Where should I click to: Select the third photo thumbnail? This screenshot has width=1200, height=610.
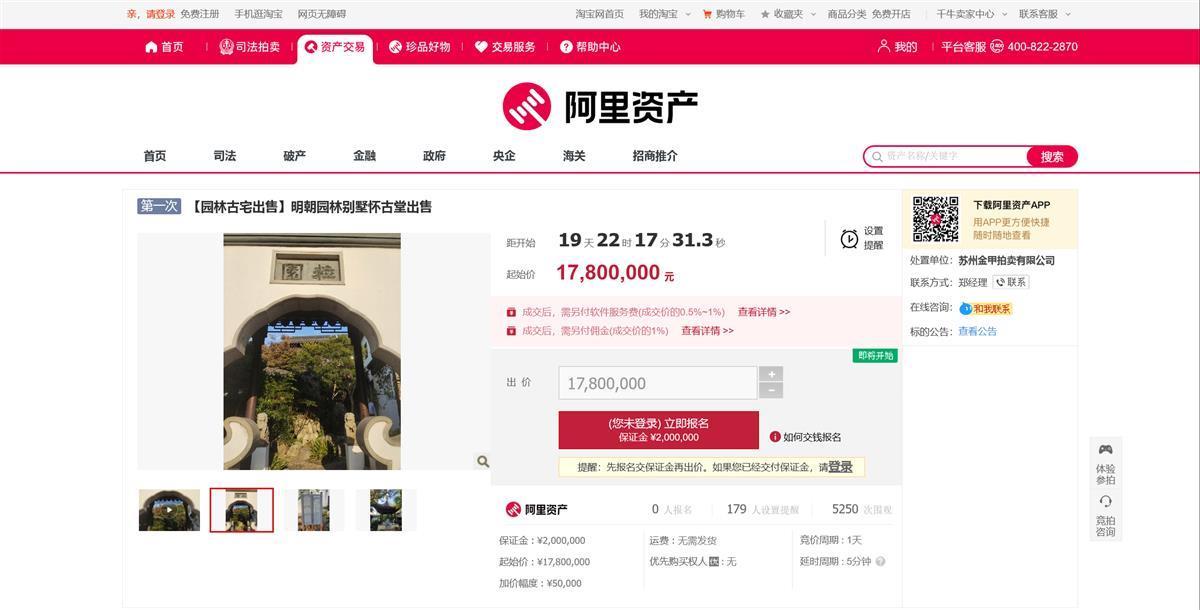coord(313,510)
